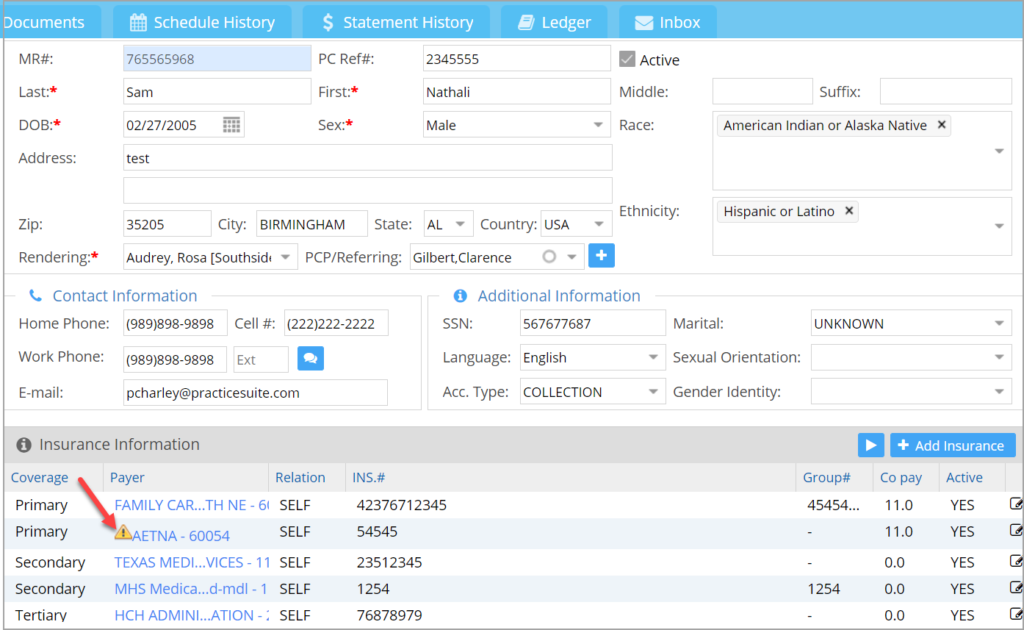
Task: Remove the Hispanic or Latino ethnicity tag
Action: click(x=849, y=211)
